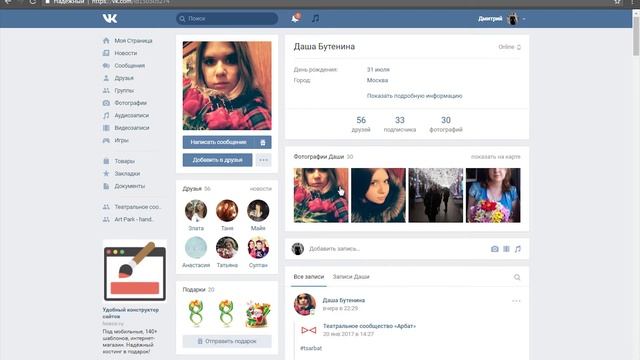Open street lights photo thumbnail
The image size is (640, 360).
tap(436, 195)
